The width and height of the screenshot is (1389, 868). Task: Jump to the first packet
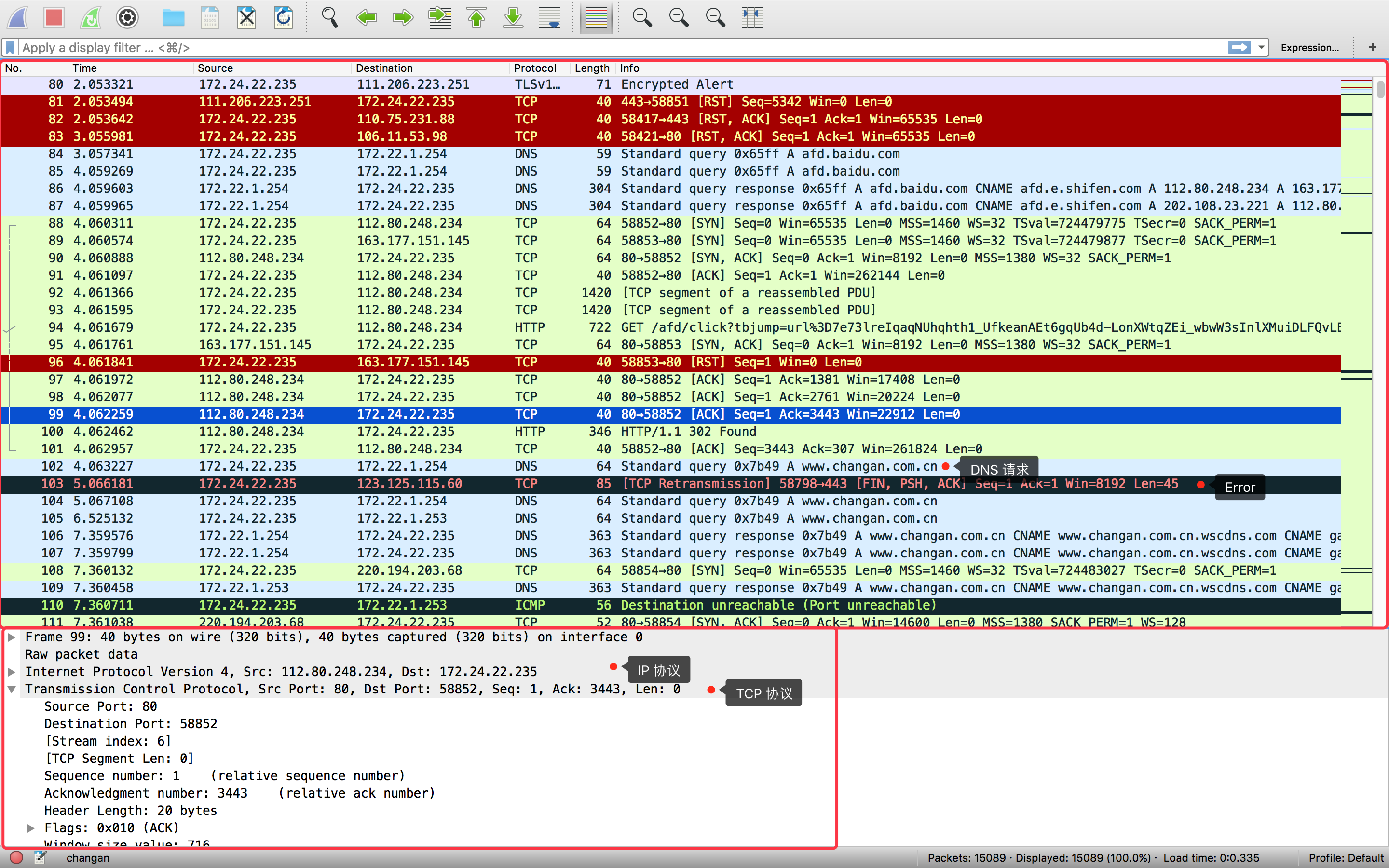[477, 17]
